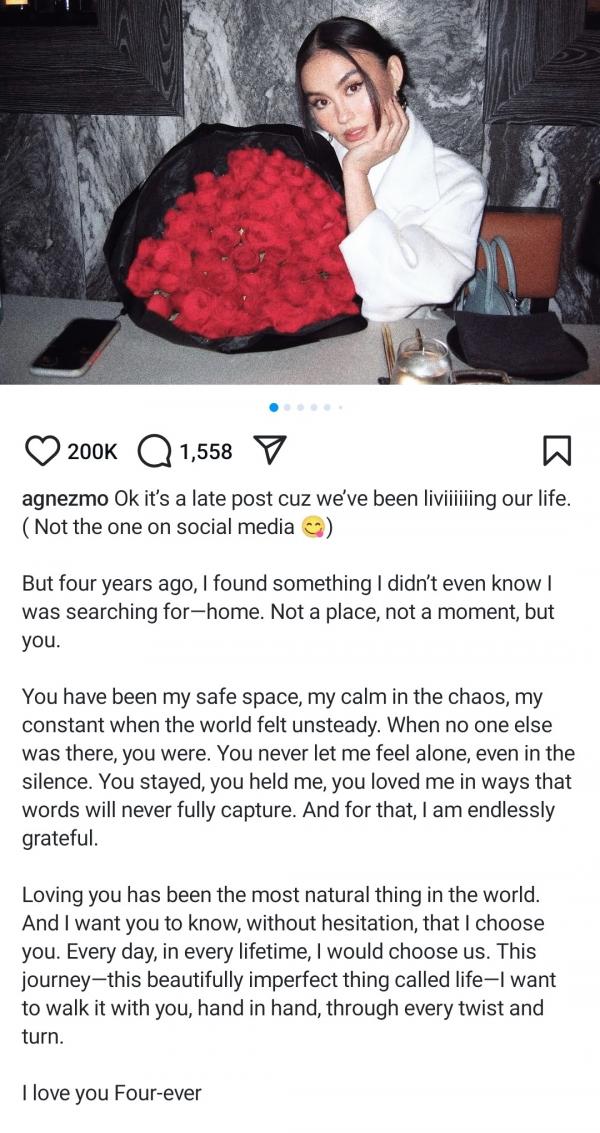
Task: Share the post with the paper plane icon
Action: point(267,452)
